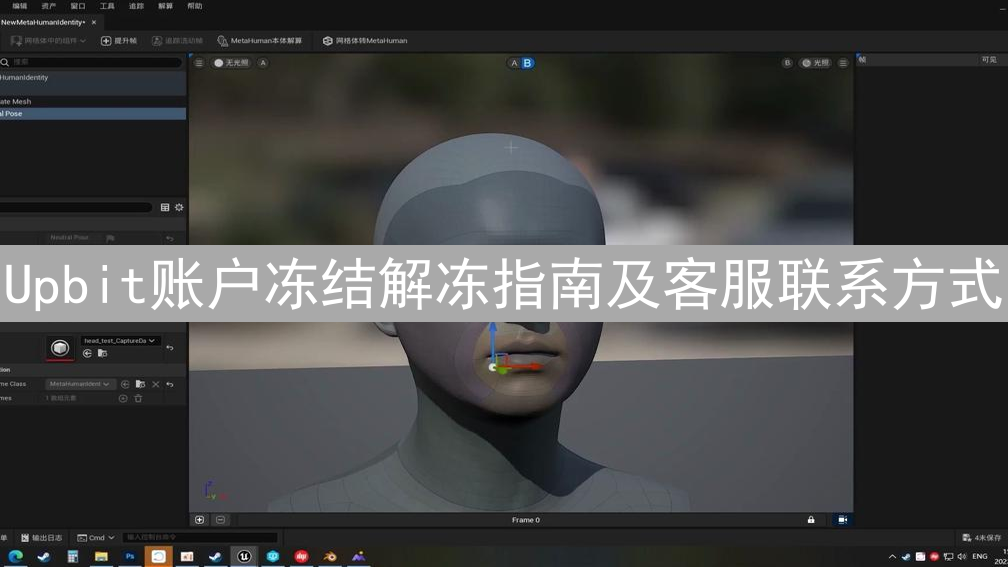Click the search field in components panel

[91, 62]
